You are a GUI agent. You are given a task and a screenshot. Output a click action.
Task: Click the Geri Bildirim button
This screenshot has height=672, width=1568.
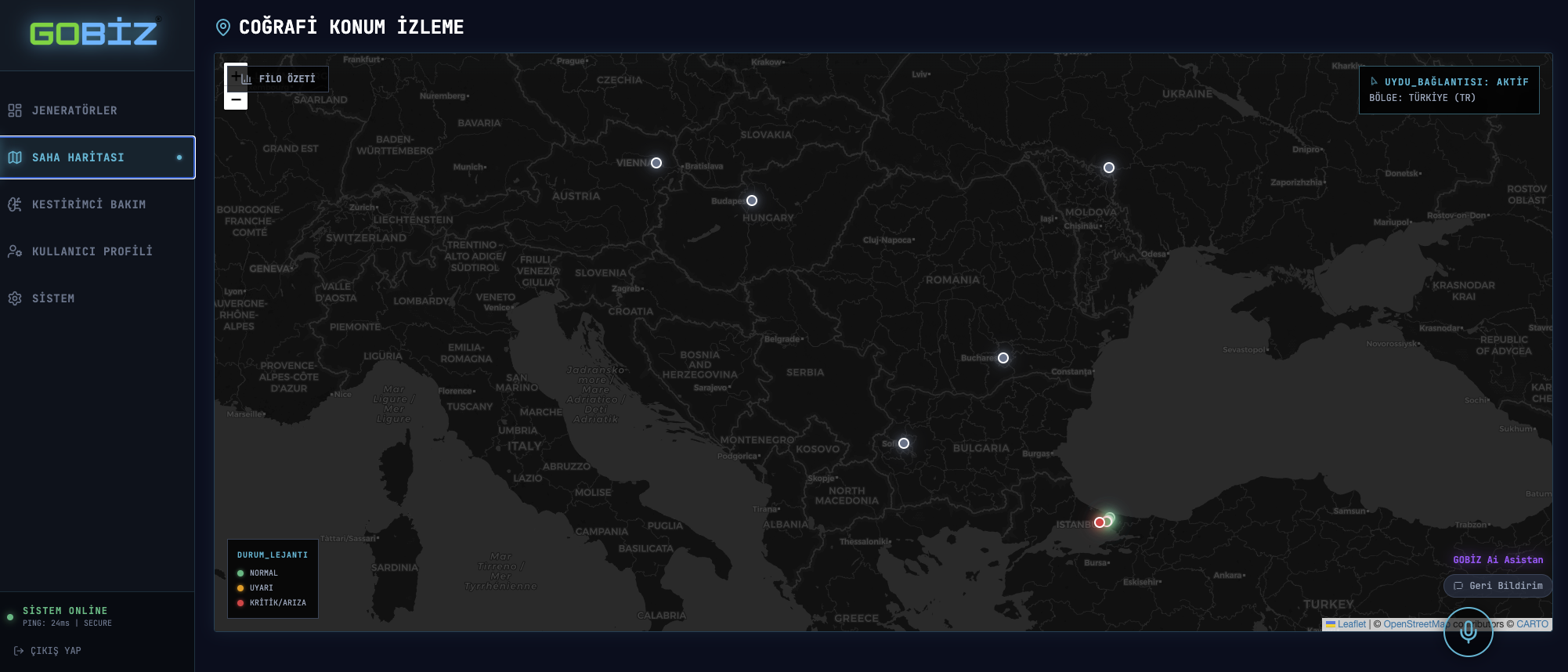[1498, 586]
